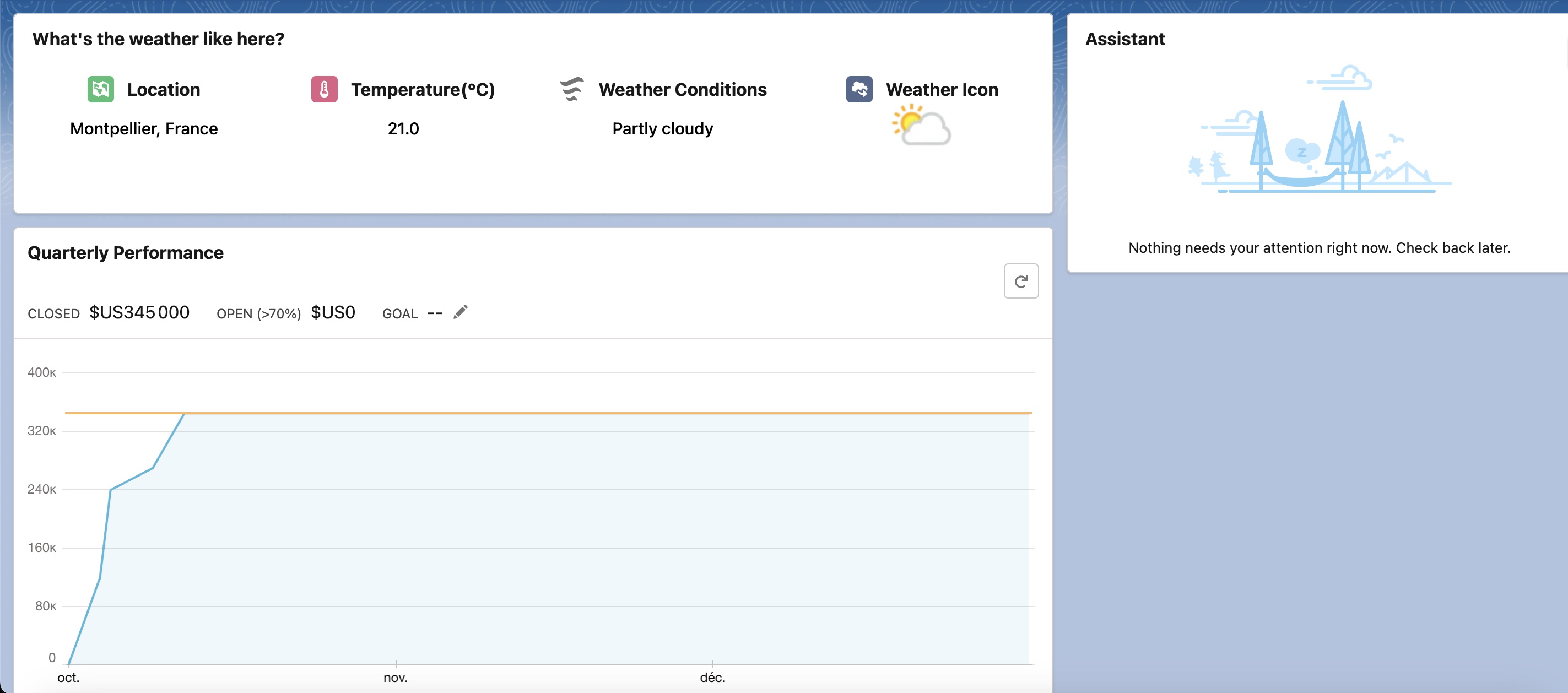Viewport: 1568px width, 693px height.
Task: Click the sleeping Assistant illustration
Action: [x=1319, y=129]
